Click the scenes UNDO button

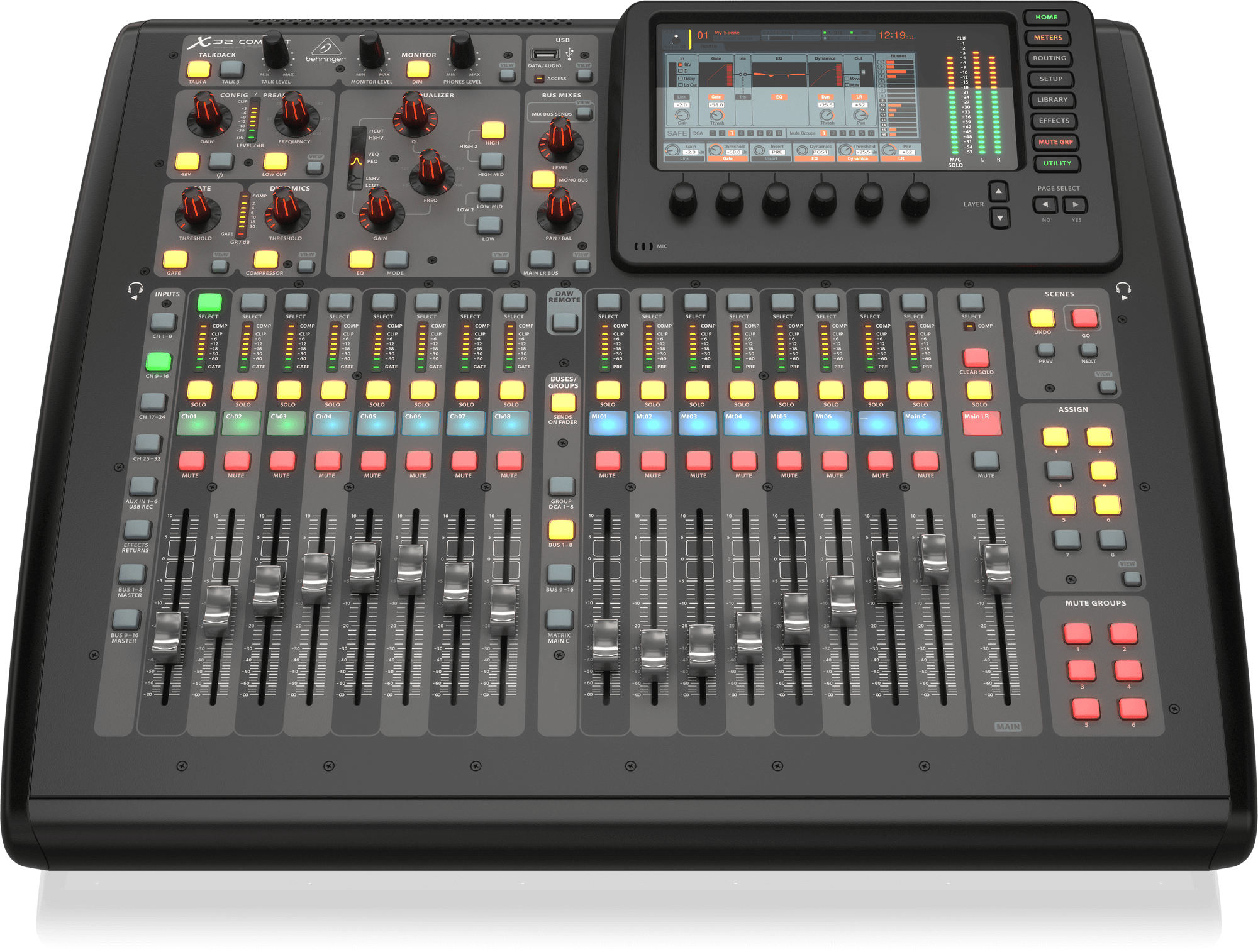point(1042,318)
